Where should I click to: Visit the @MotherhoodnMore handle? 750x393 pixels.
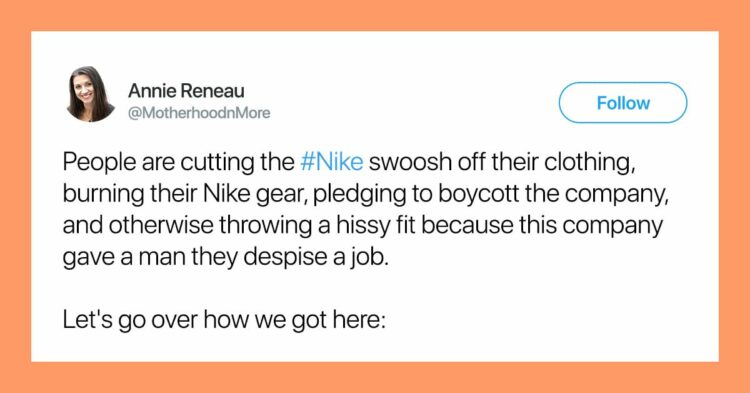tap(199, 113)
